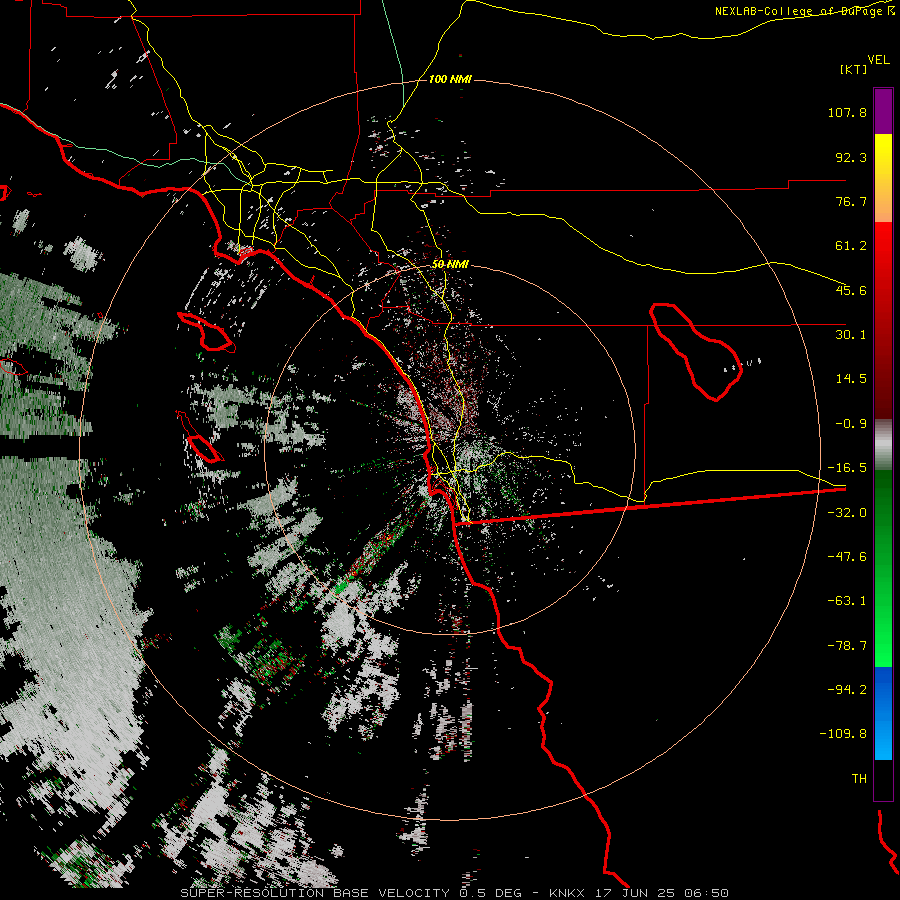This screenshot has width=900, height=900.
Task: Click the Super-Resolution Base Velocity caption text
Action: 315,893
